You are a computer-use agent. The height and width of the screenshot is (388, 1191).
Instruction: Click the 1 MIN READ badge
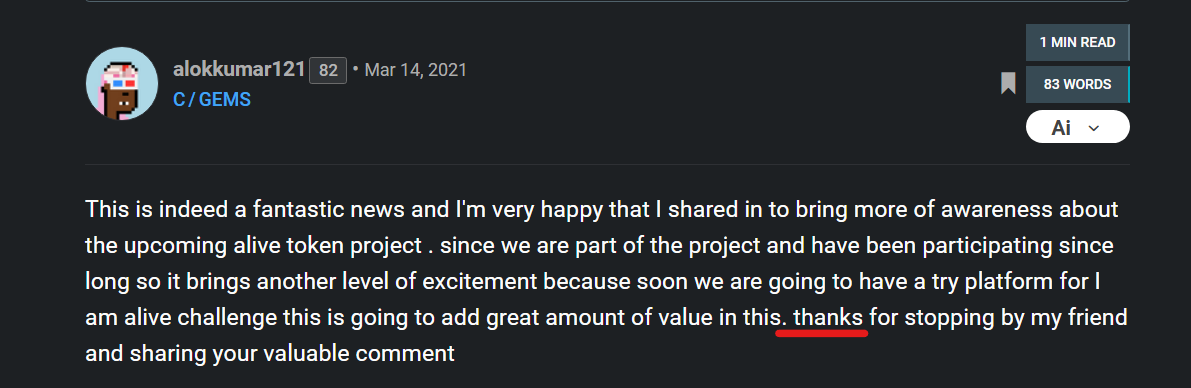[x=1077, y=43]
